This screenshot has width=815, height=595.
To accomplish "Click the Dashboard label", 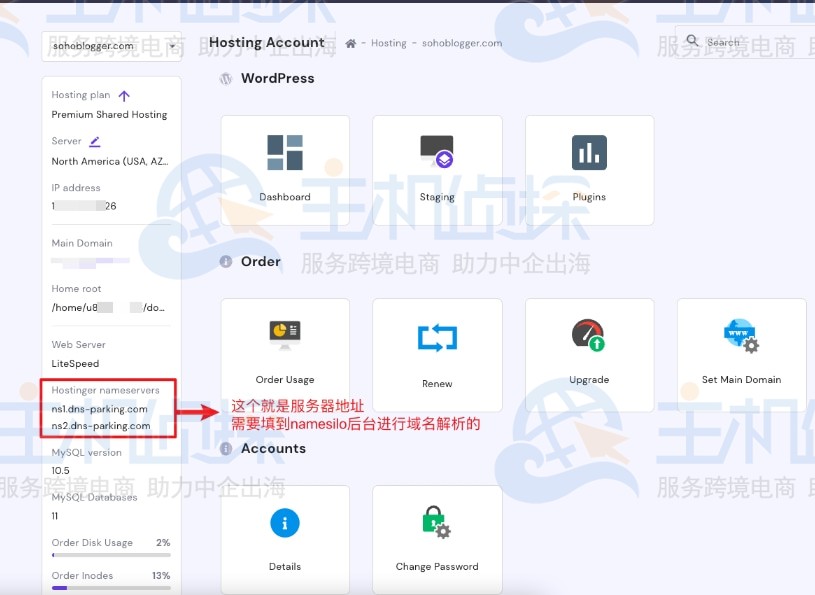I will pos(285,197).
